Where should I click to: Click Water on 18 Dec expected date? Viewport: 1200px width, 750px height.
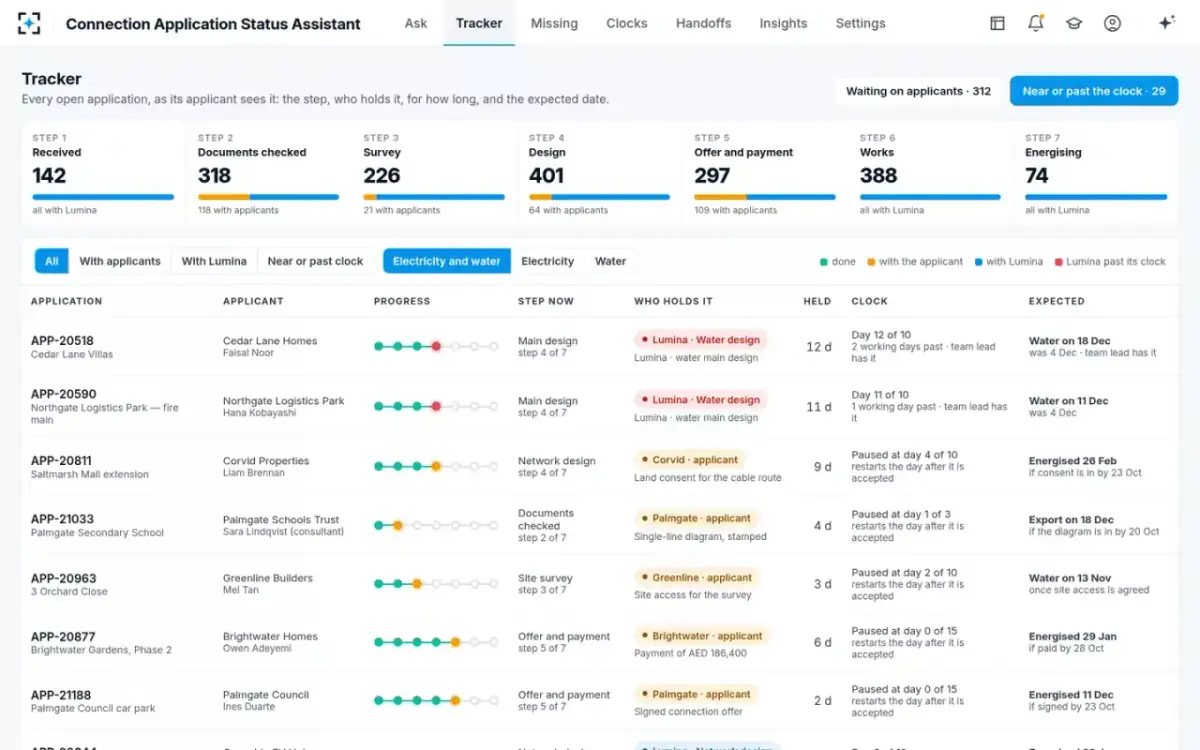click(x=1070, y=341)
